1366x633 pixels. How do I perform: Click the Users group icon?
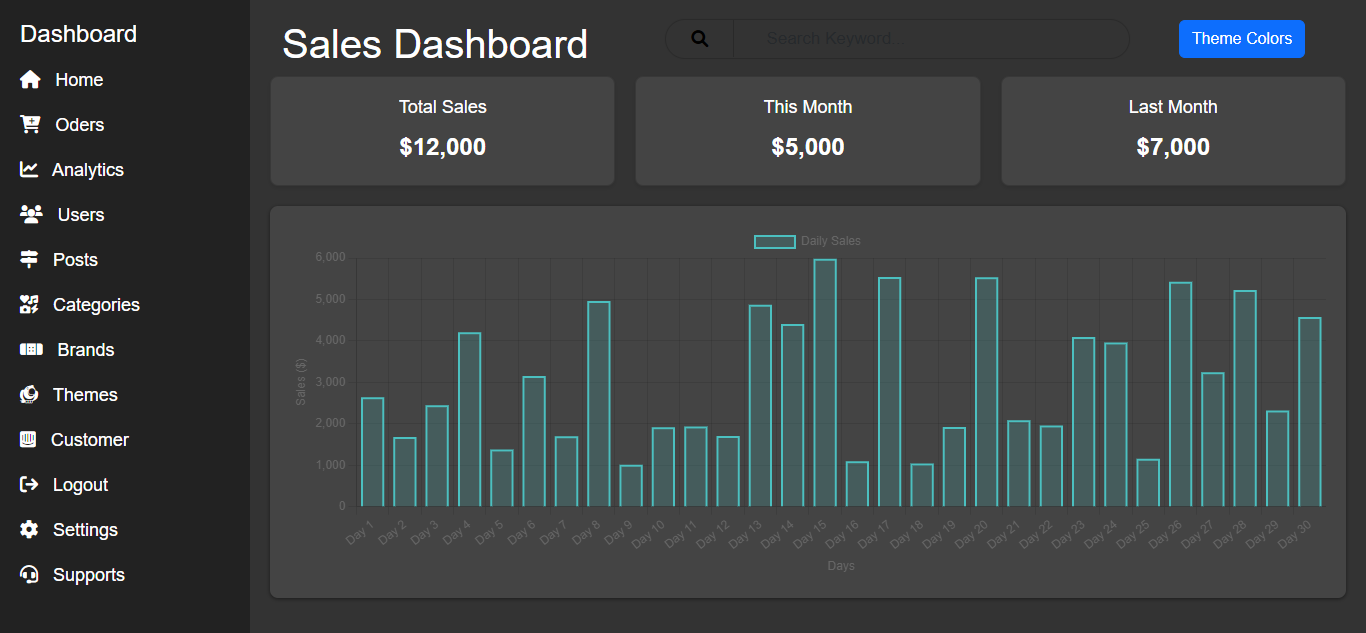(x=31, y=215)
